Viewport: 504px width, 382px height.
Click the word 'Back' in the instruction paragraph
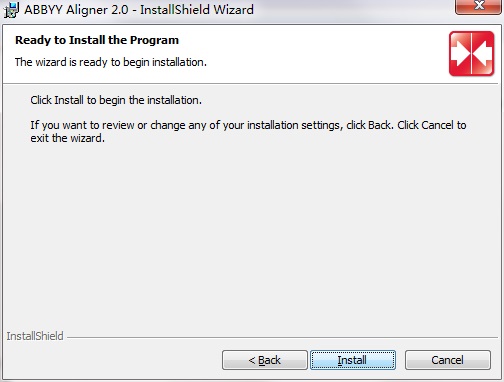point(379,125)
